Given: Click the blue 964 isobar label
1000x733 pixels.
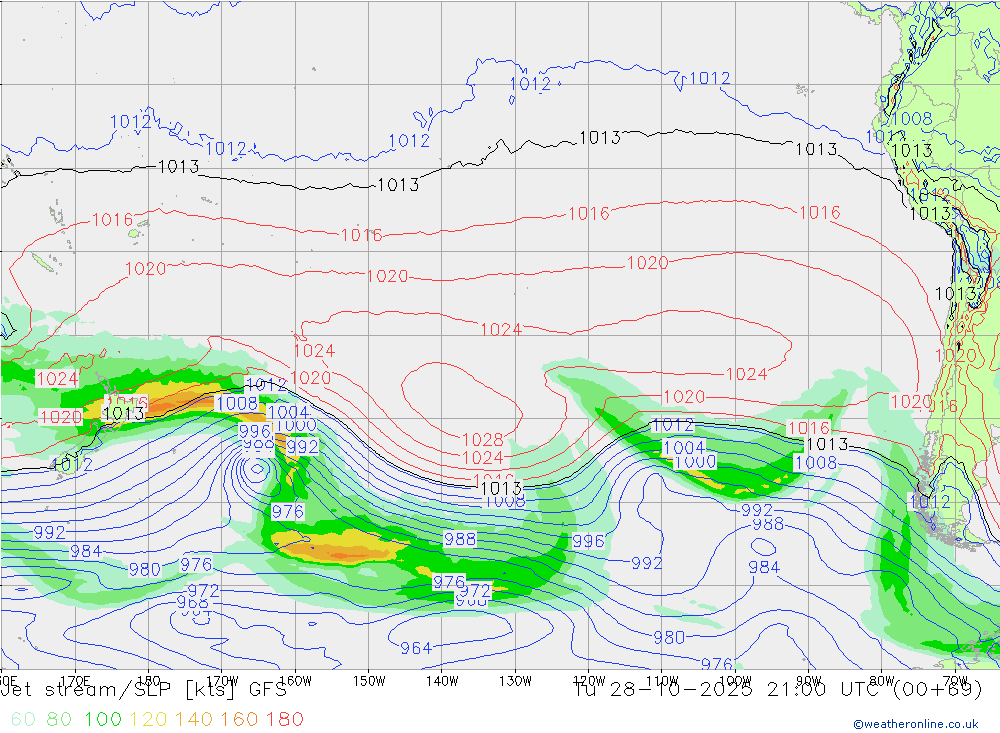Looking at the screenshot, I should [x=416, y=648].
